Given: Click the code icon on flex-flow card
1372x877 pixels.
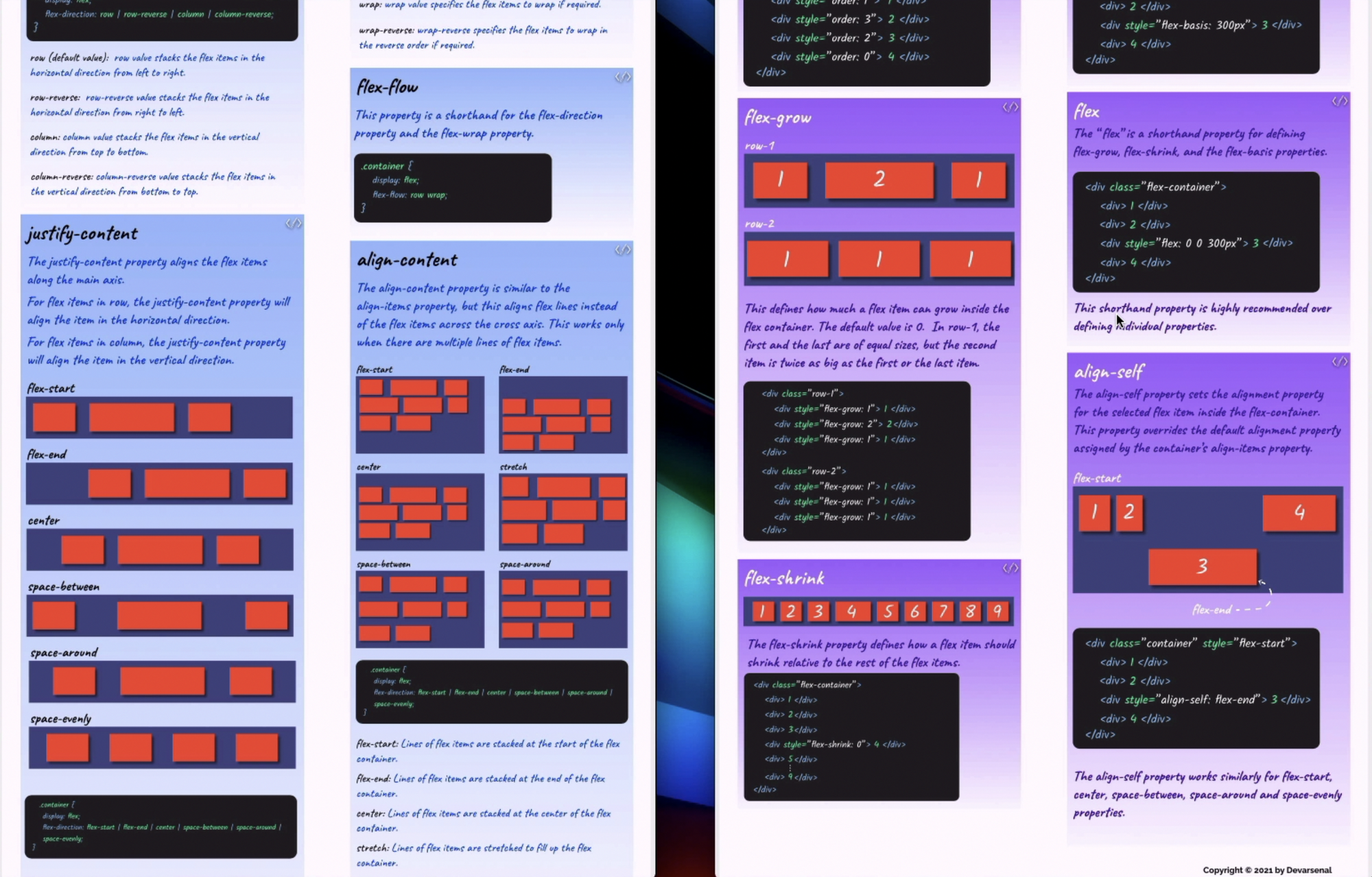Looking at the screenshot, I should tap(622, 77).
